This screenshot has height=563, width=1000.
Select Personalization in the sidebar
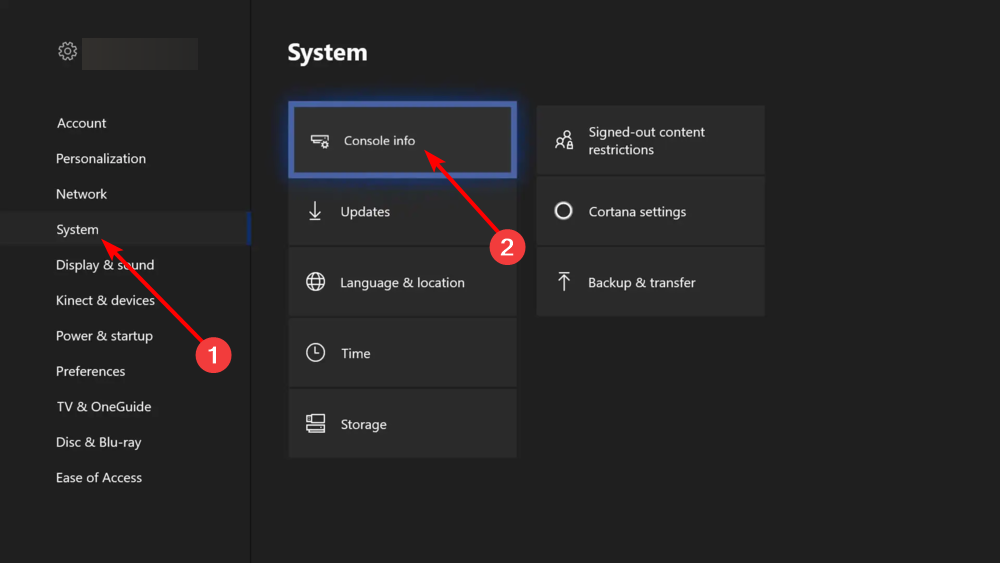pyautogui.click(x=101, y=158)
